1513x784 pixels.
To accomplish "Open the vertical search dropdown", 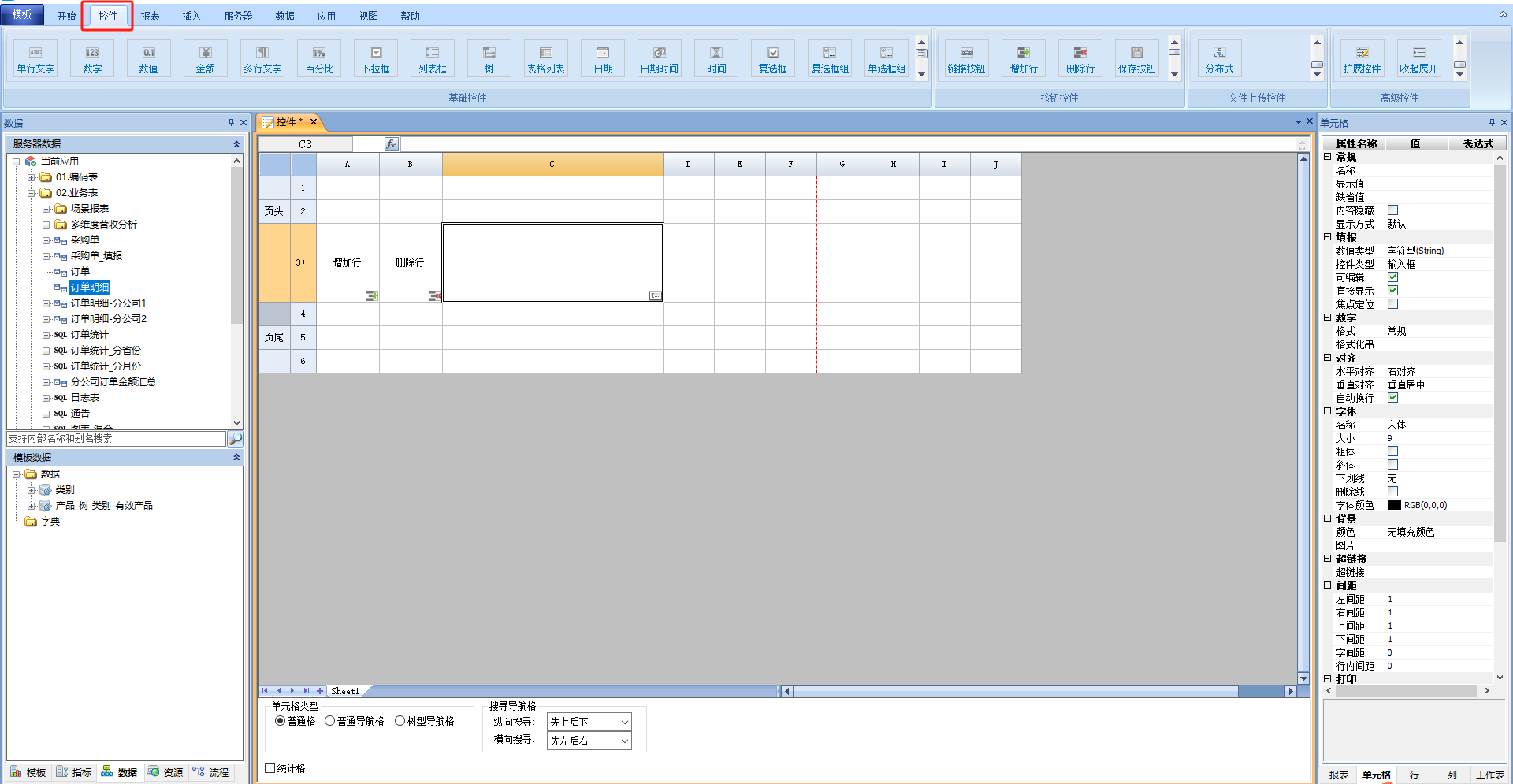I will (x=589, y=722).
